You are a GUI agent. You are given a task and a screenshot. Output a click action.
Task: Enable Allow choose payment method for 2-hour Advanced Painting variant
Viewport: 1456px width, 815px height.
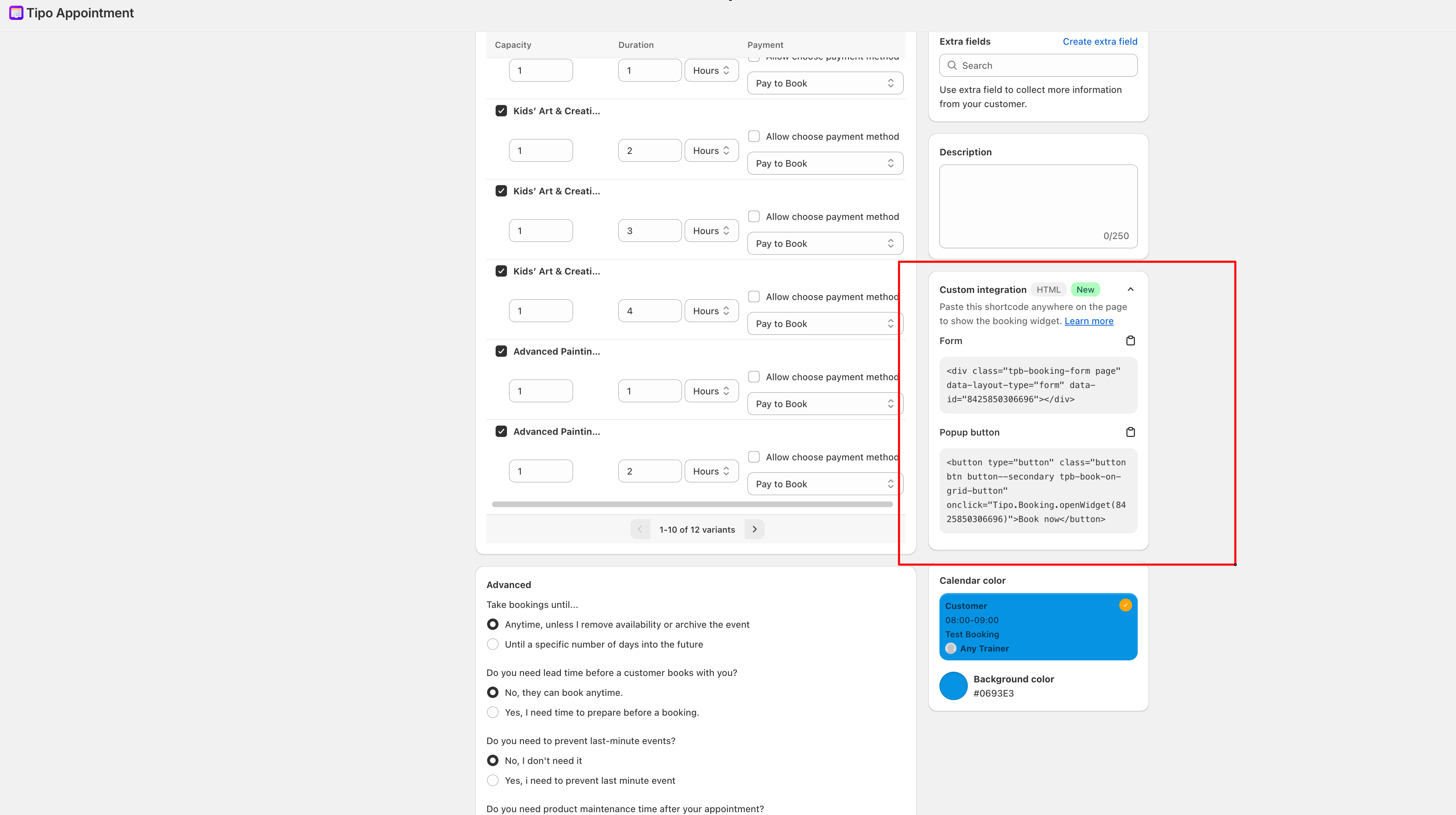pyautogui.click(x=754, y=457)
